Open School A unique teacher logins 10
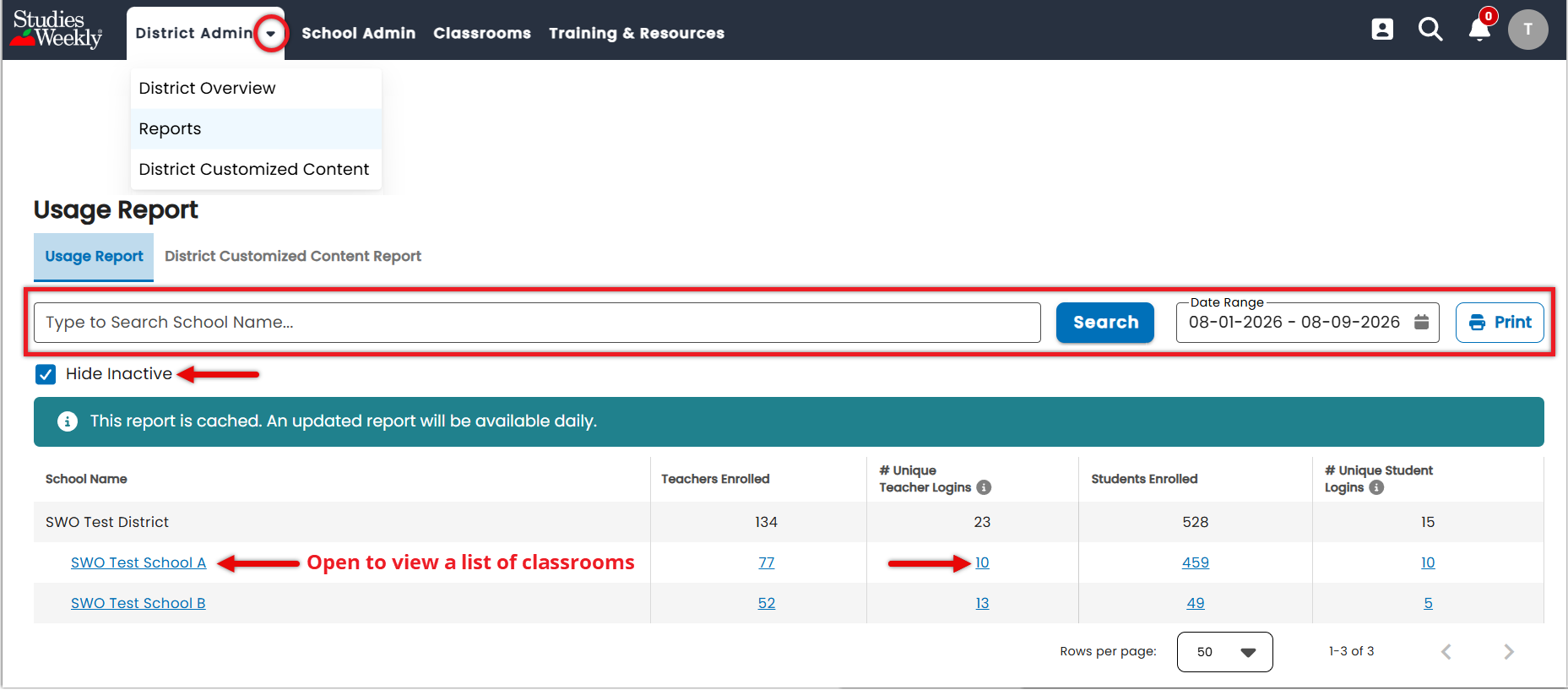This screenshot has width=1568, height=690. [x=982, y=563]
